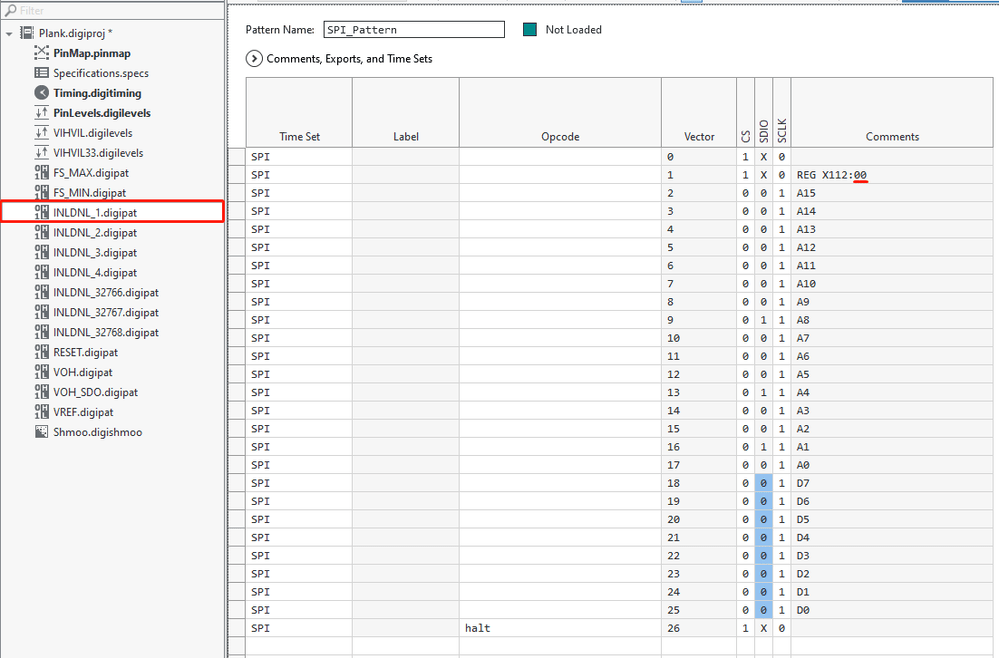This screenshot has height=658, width=999.
Task: Click the Plank.digiproj project icon
Action: [x=27, y=33]
